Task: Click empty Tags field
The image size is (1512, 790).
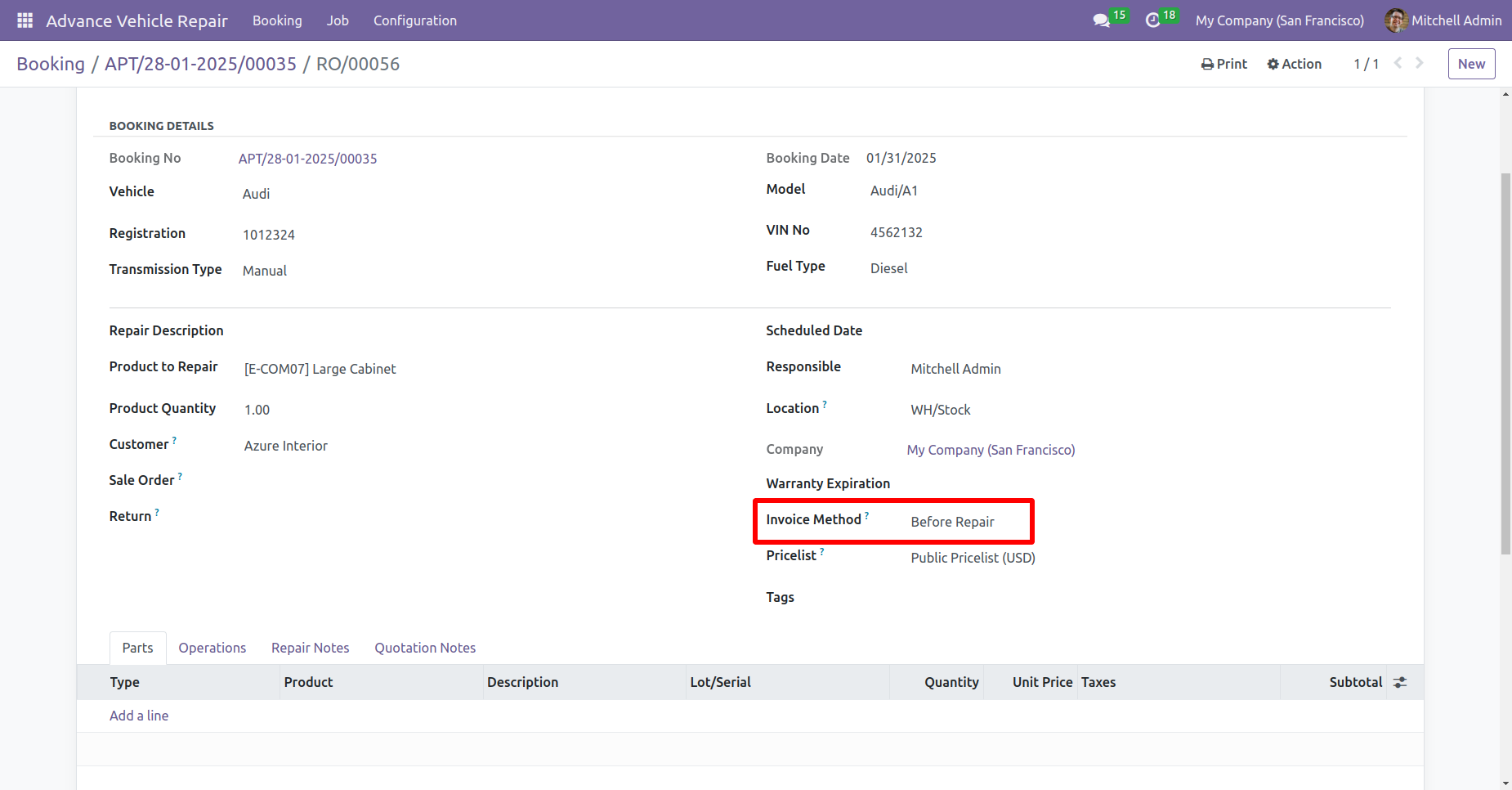Action: coord(1150,598)
